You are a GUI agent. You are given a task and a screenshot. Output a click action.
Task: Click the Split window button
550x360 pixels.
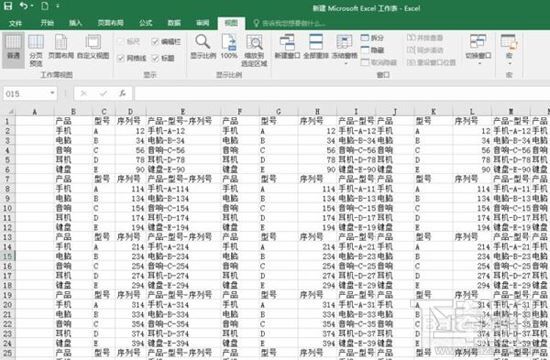click(373, 38)
